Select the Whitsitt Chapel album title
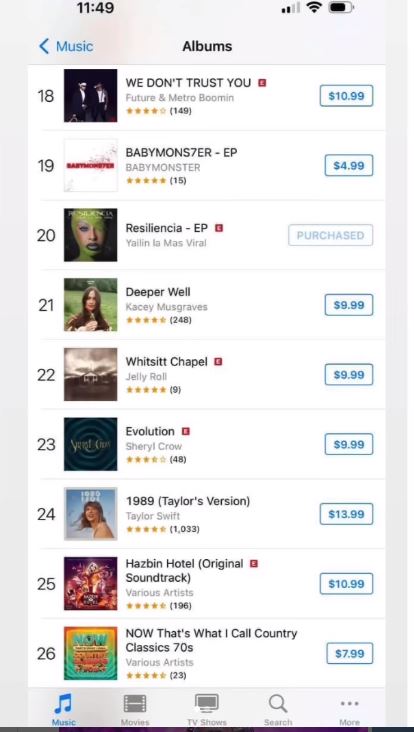Image resolution: width=414 pixels, height=732 pixels. (x=167, y=362)
